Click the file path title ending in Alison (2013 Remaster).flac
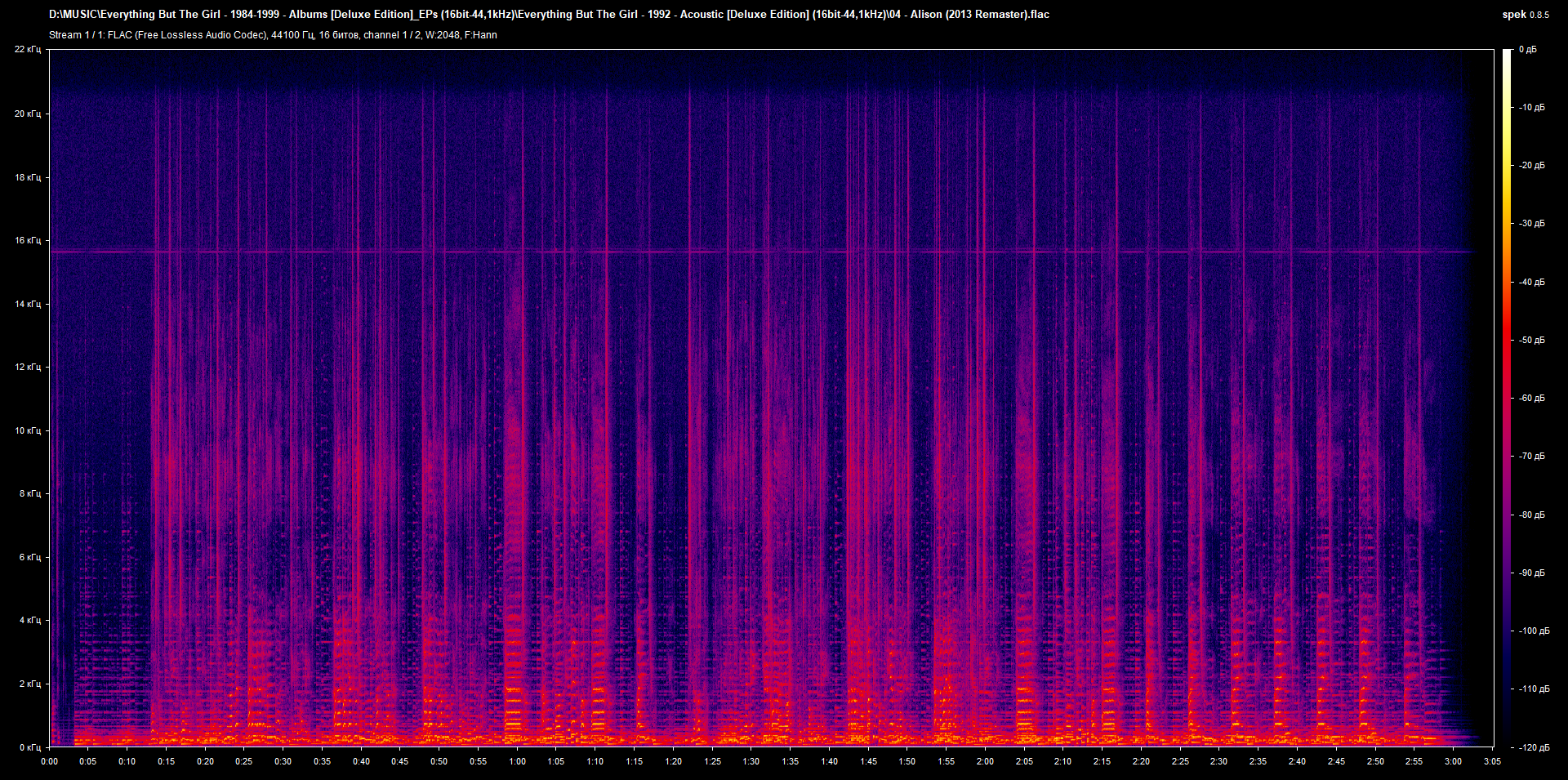This screenshot has width=1568, height=780. click(x=549, y=14)
